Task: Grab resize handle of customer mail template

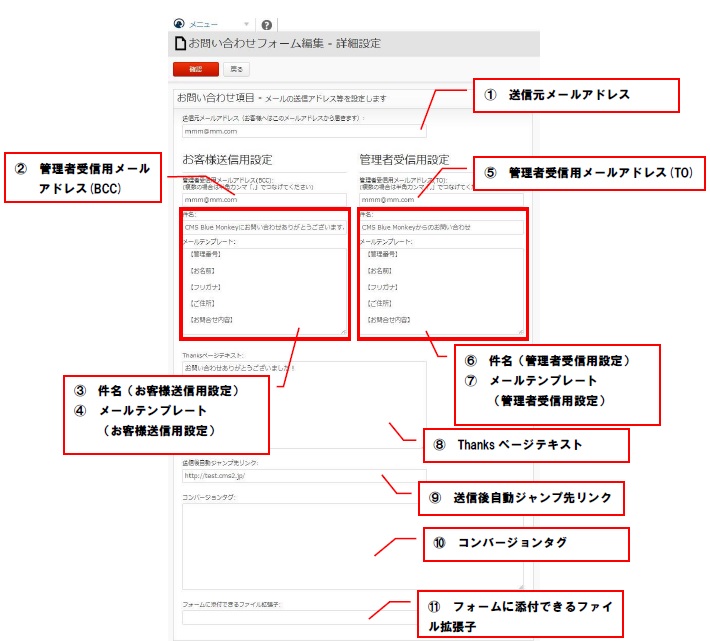Action: (x=344, y=332)
